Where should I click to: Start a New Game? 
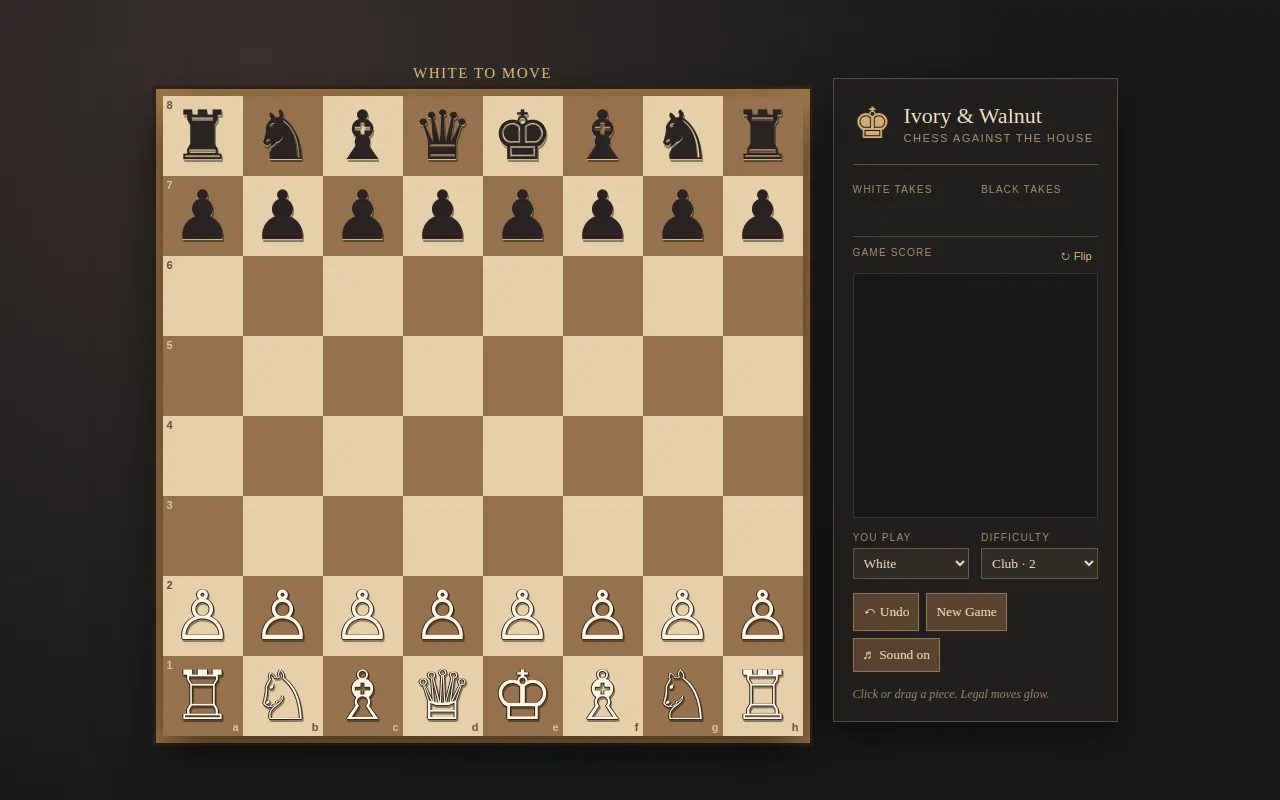(x=966, y=612)
